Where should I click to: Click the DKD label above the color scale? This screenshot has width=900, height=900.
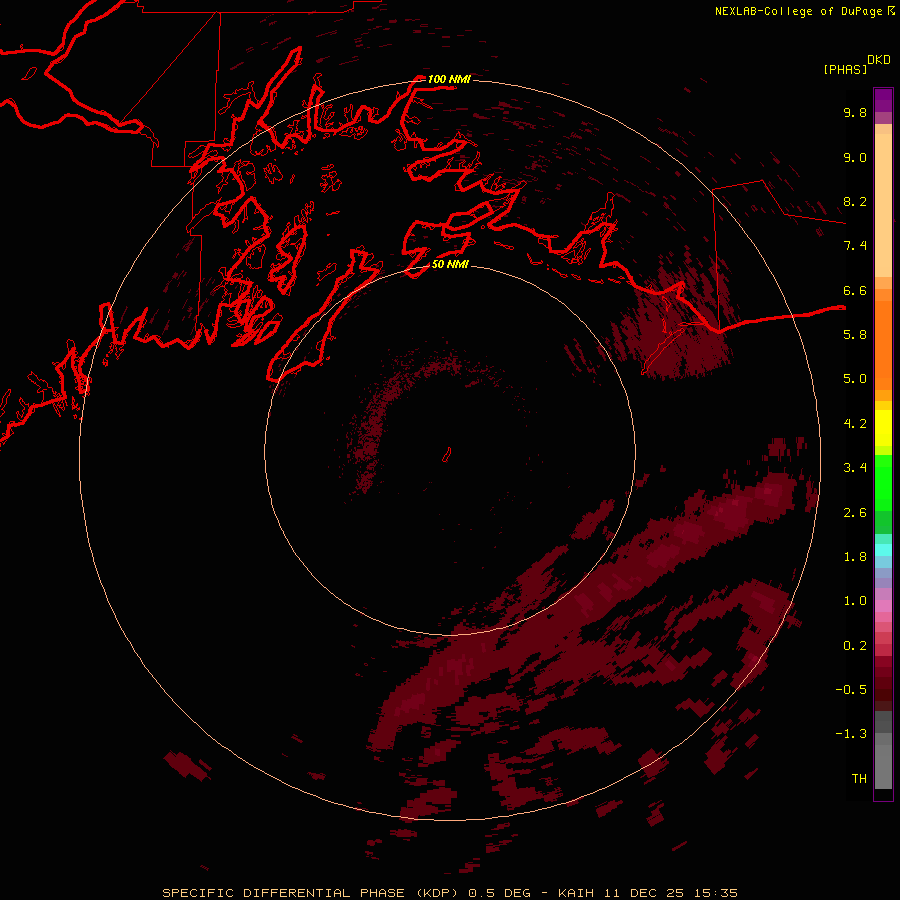(x=879, y=60)
